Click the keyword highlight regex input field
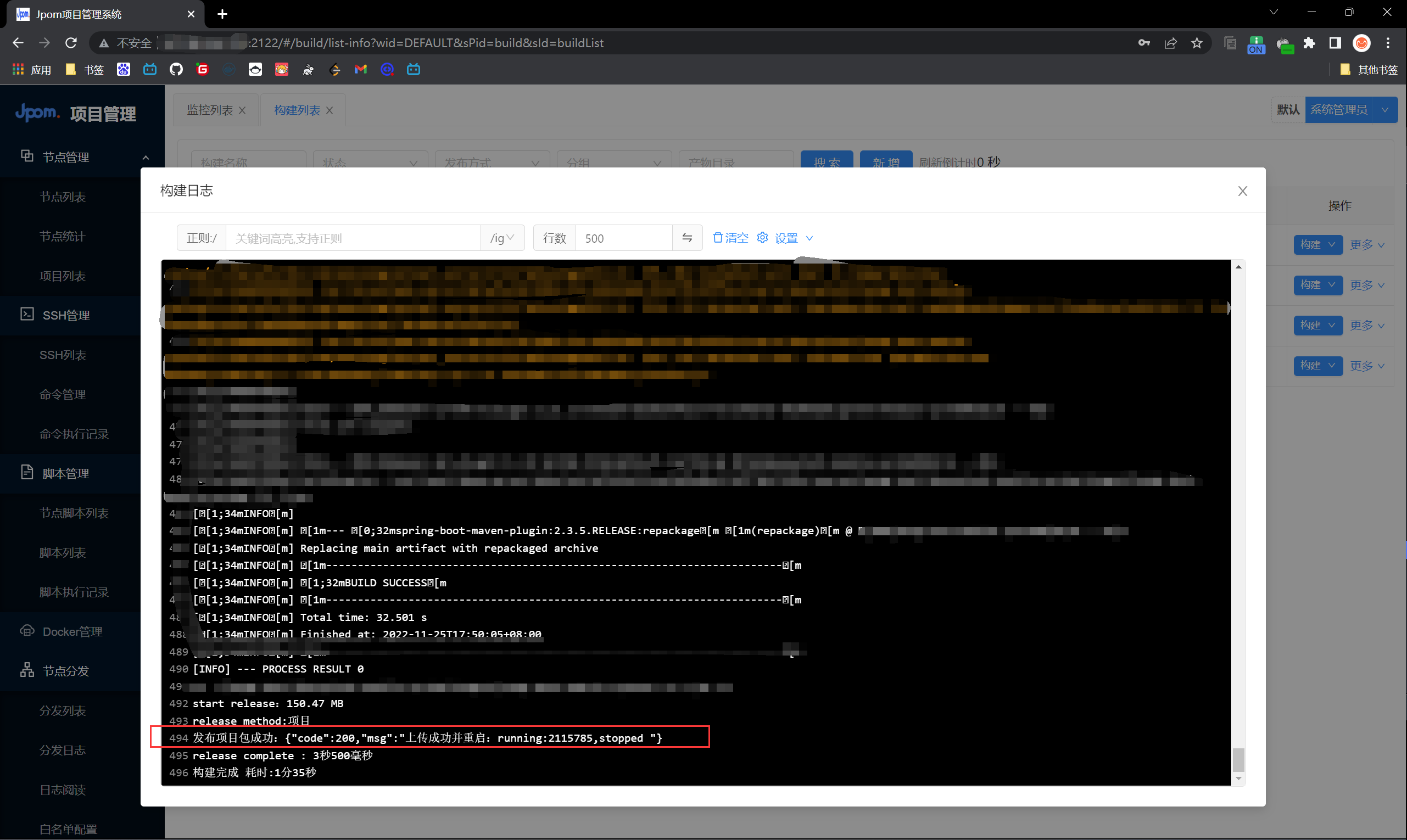 [x=353, y=238]
